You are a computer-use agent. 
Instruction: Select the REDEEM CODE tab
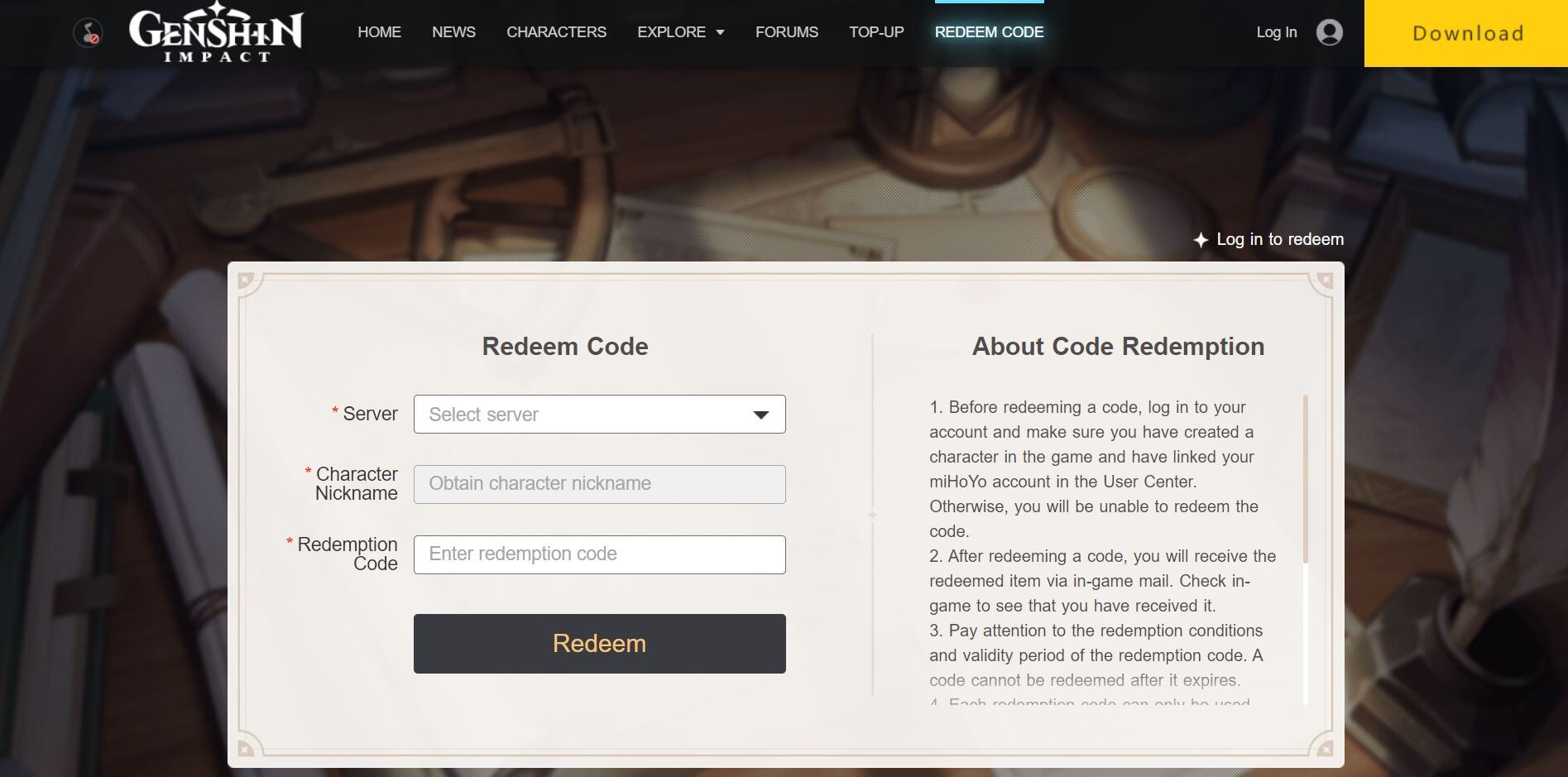[989, 32]
